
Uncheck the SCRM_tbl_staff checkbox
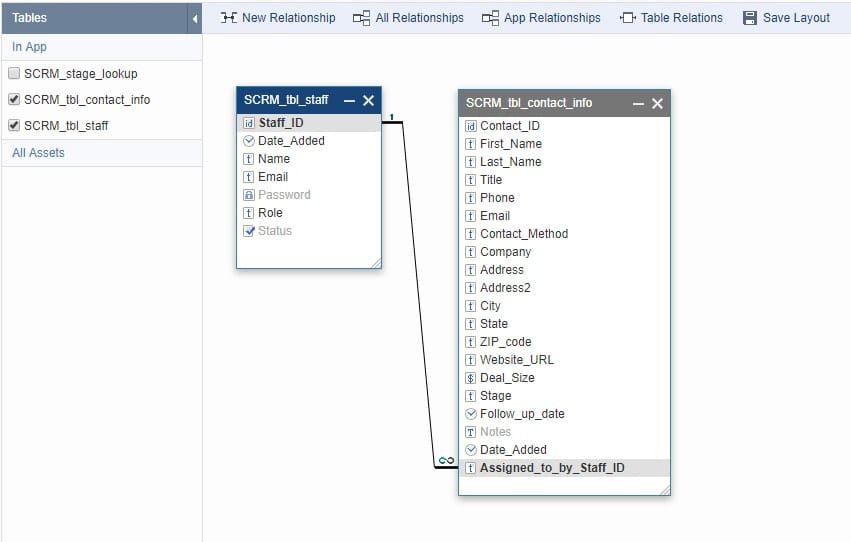point(14,126)
